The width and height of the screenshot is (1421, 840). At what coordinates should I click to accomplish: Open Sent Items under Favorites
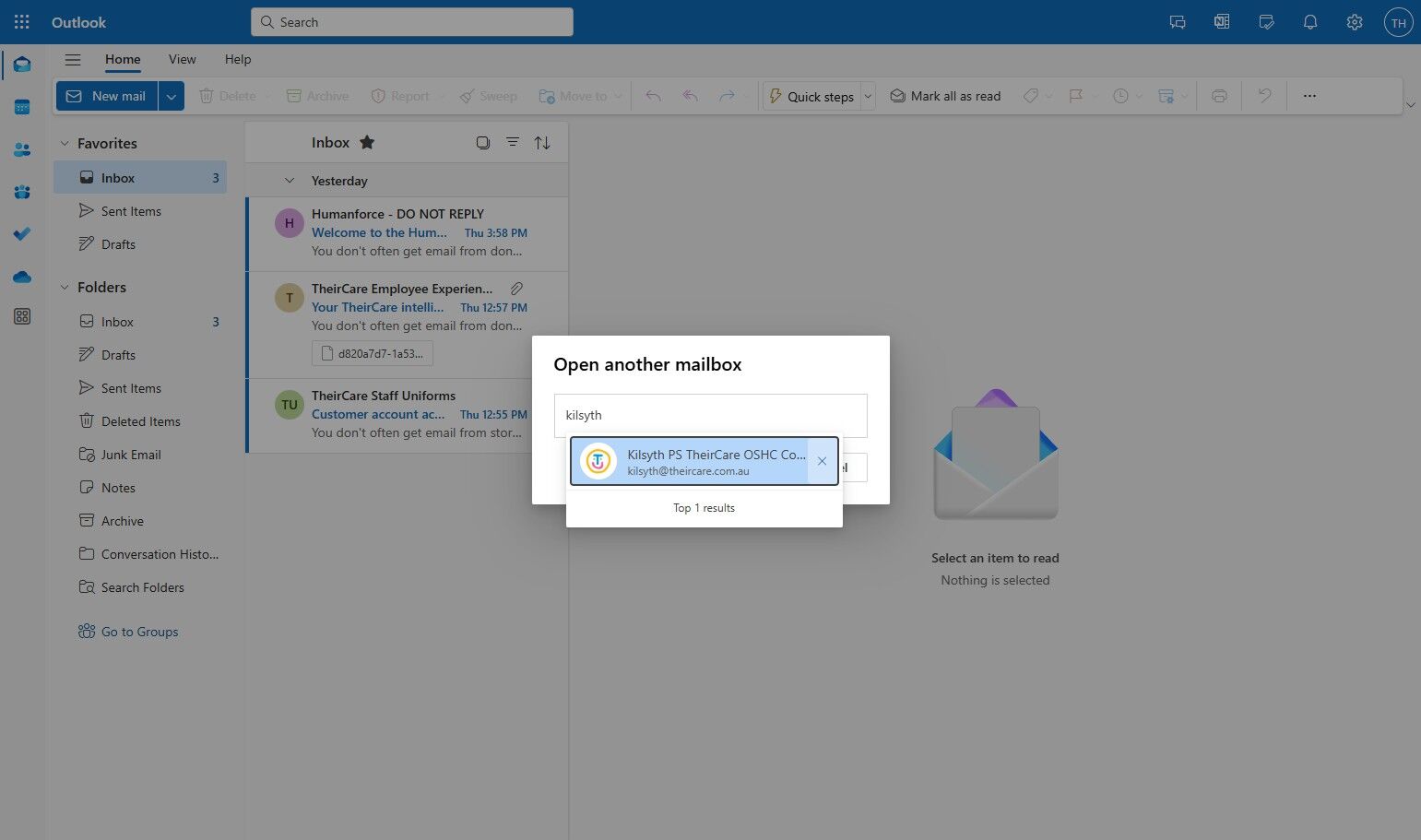[140, 211]
